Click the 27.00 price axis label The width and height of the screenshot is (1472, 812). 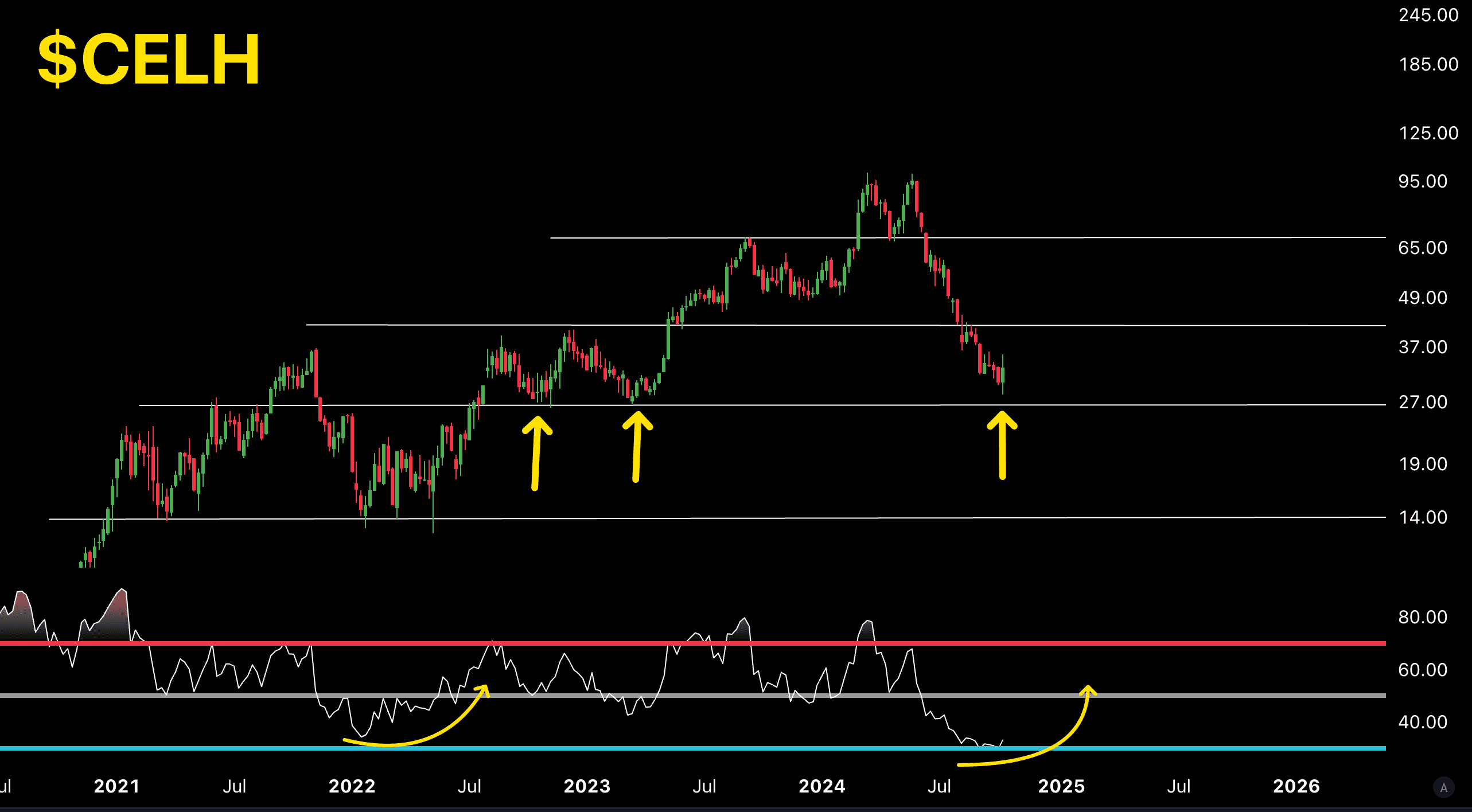(x=1423, y=402)
